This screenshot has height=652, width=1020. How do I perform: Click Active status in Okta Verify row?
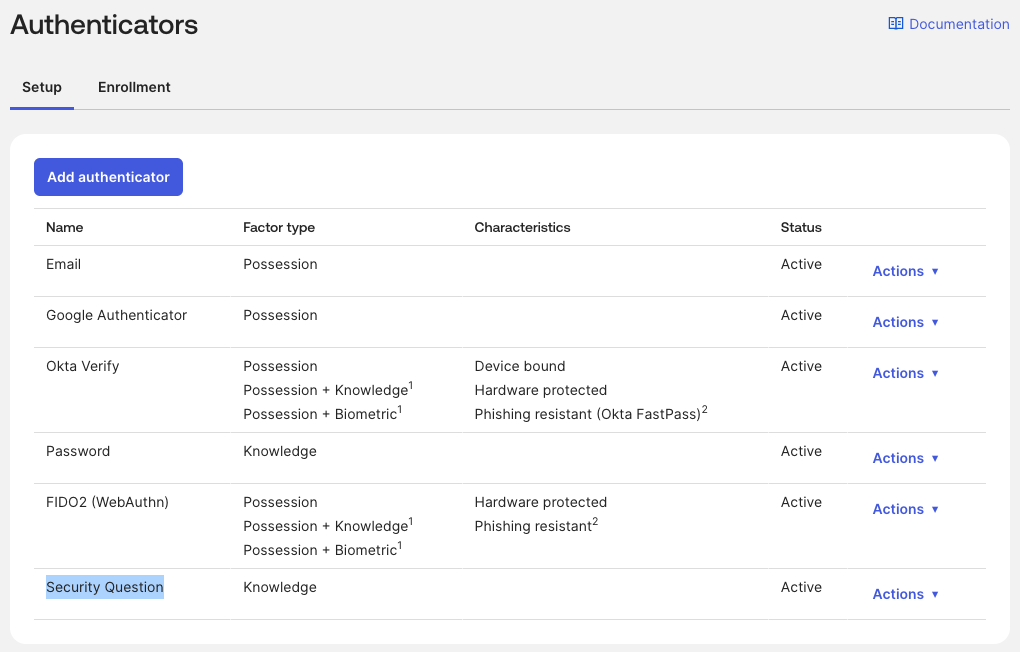801,366
